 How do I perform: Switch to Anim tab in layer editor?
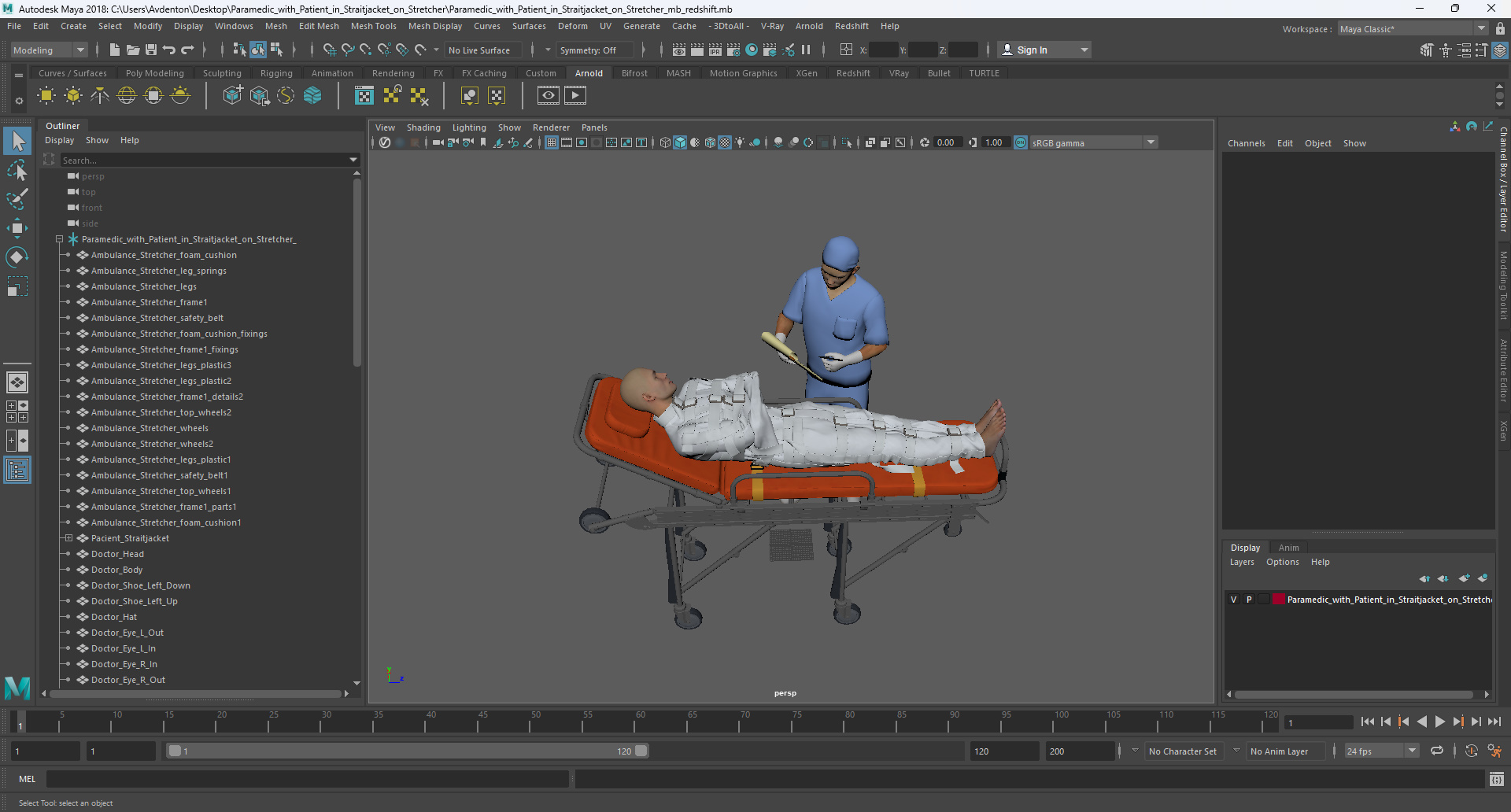pos(1288,548)
